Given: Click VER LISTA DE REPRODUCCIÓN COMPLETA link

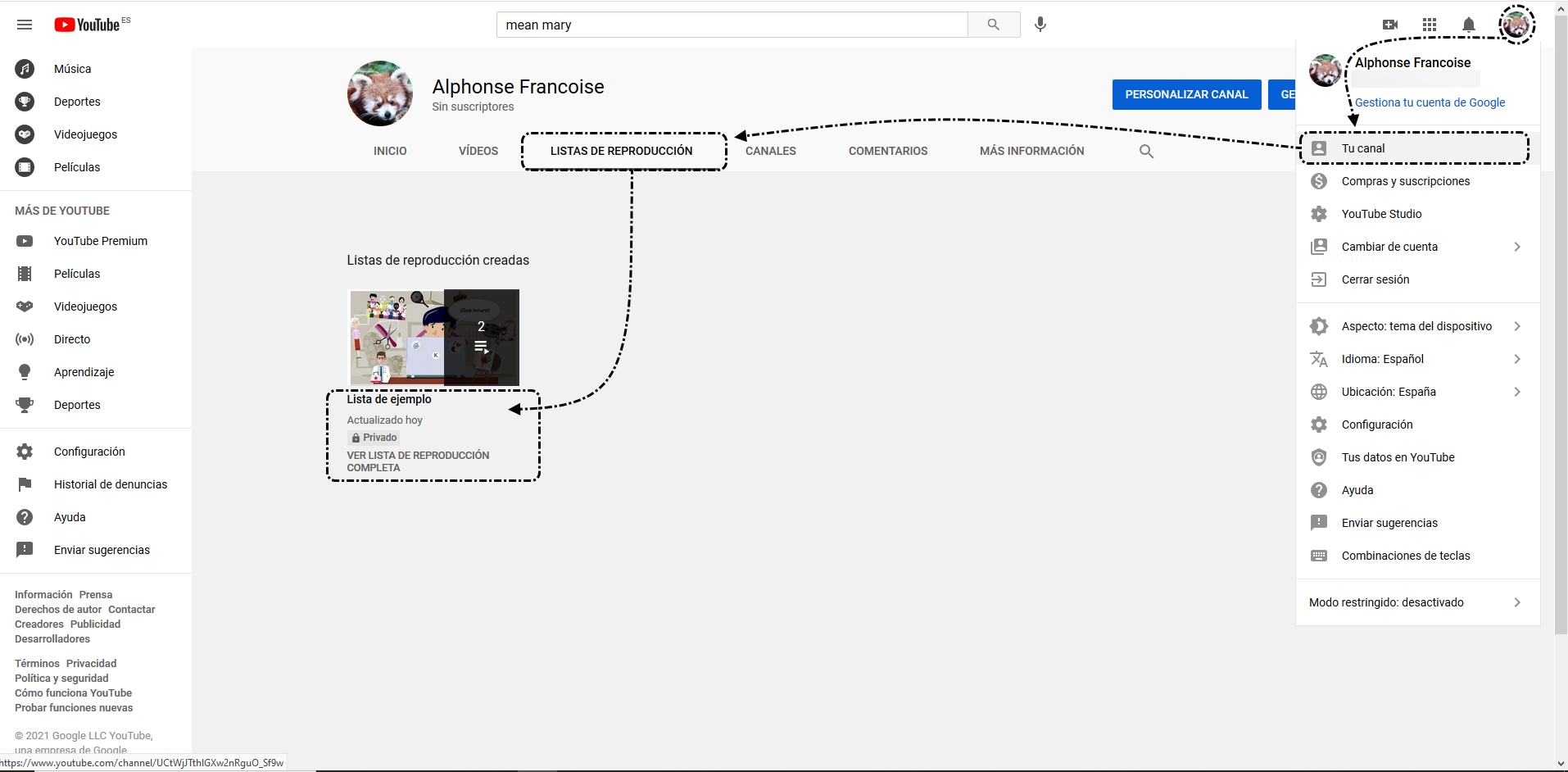Looking at the screenshot, I should click(x=418, y=461).
